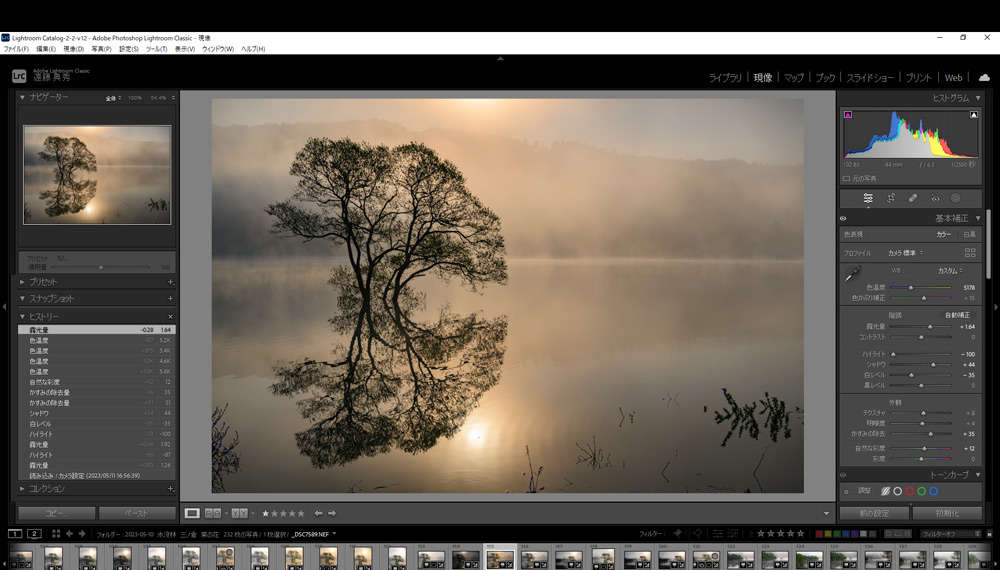Image resolution: width=1000 pixels, height=570 pixels.
Task: Click the 露光量 exposure slider handle
Action: pos(930,326)
